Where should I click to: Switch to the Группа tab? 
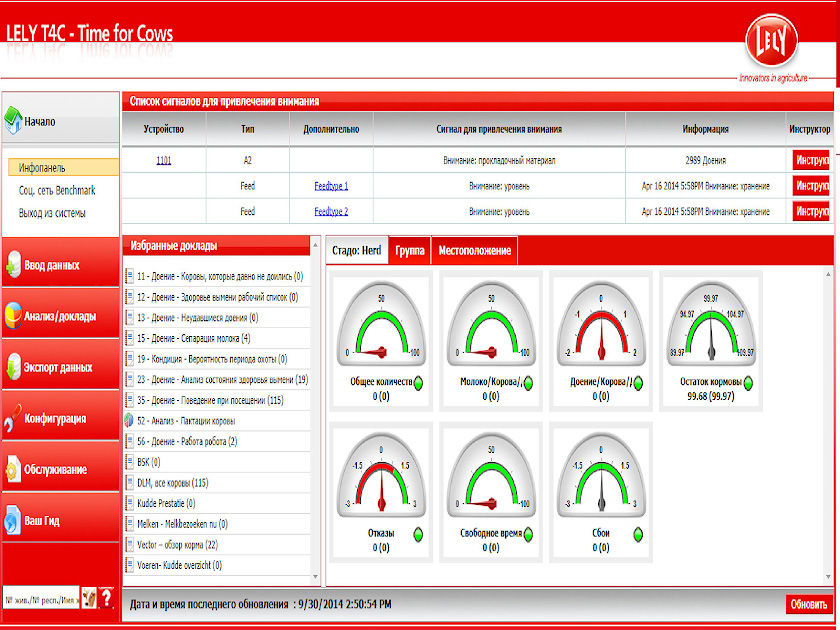pos(410,250)
